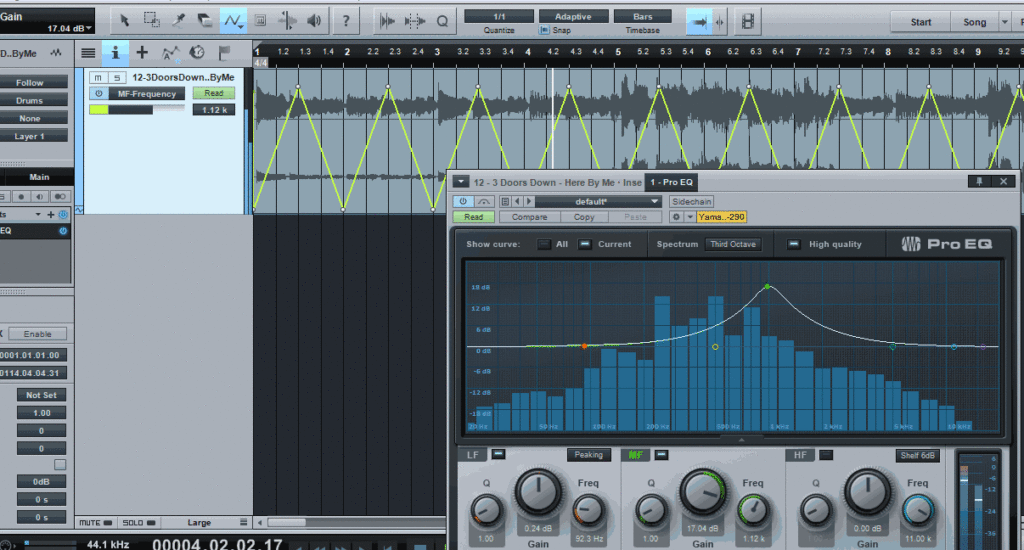The image size is (1024, 550).
Task: Open the video player film icon
Action: click(748, 22)
